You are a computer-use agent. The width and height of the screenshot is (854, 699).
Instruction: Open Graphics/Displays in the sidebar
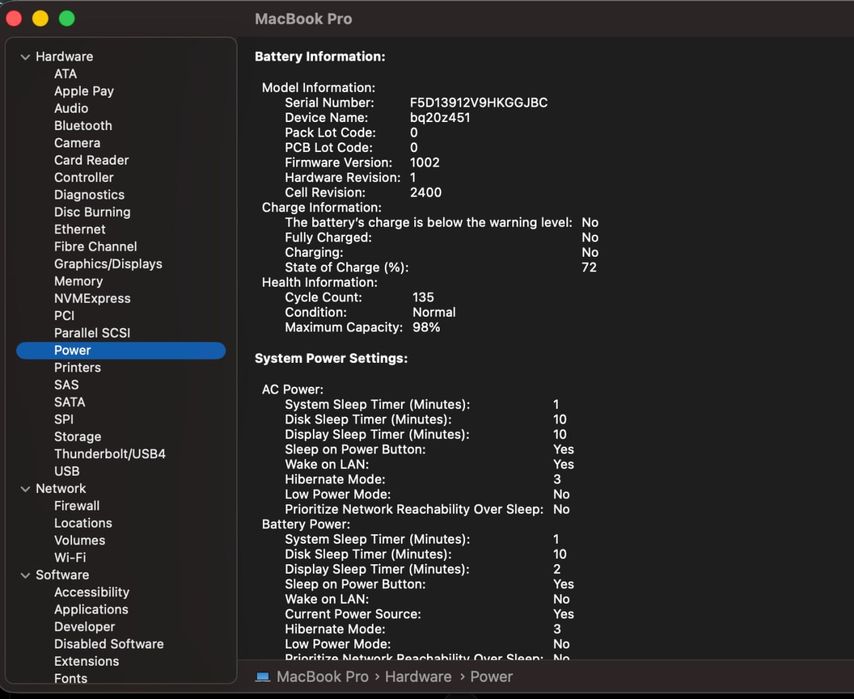[108, 264]
